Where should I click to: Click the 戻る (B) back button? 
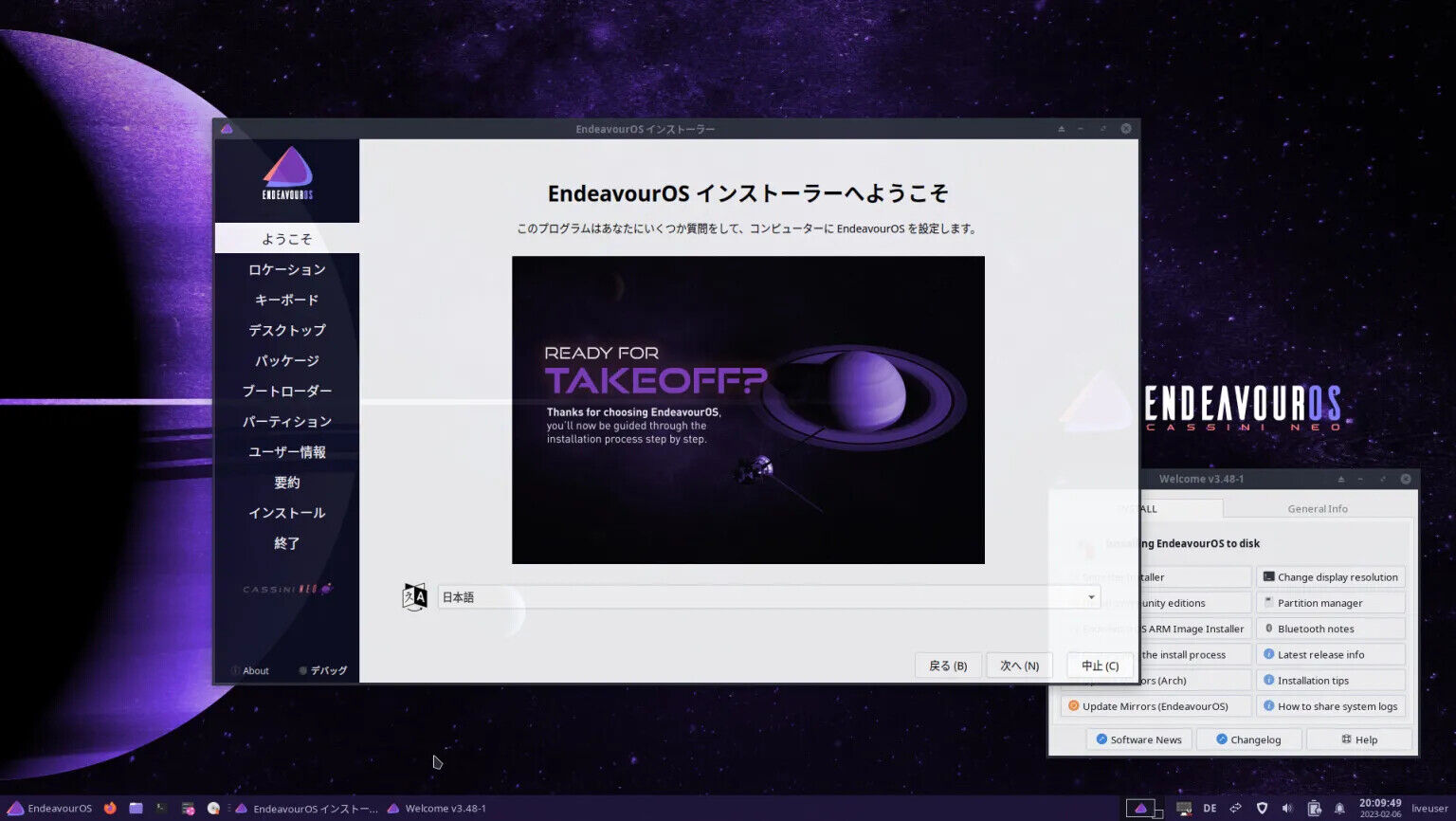coord(948,666)
